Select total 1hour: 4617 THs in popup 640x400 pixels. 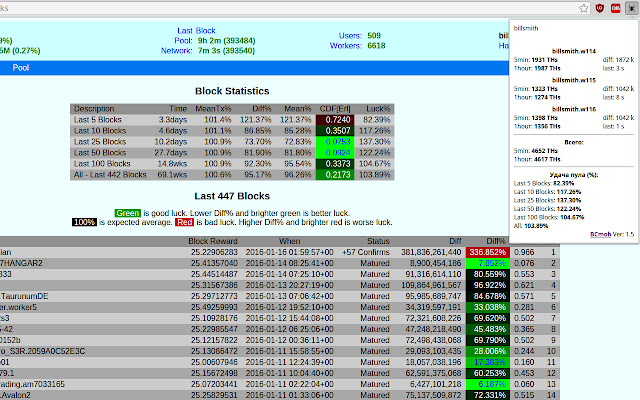point(537,159)
